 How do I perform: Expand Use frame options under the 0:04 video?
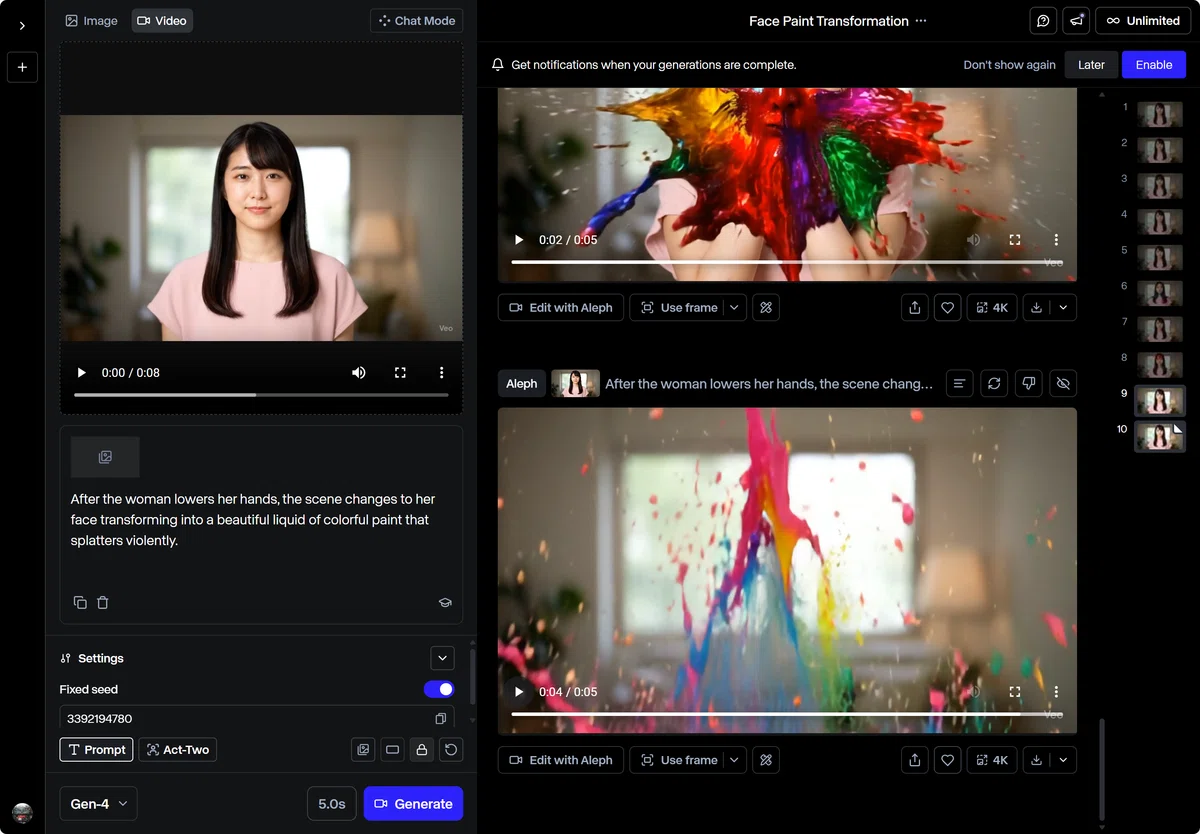(x=734, y=760)
